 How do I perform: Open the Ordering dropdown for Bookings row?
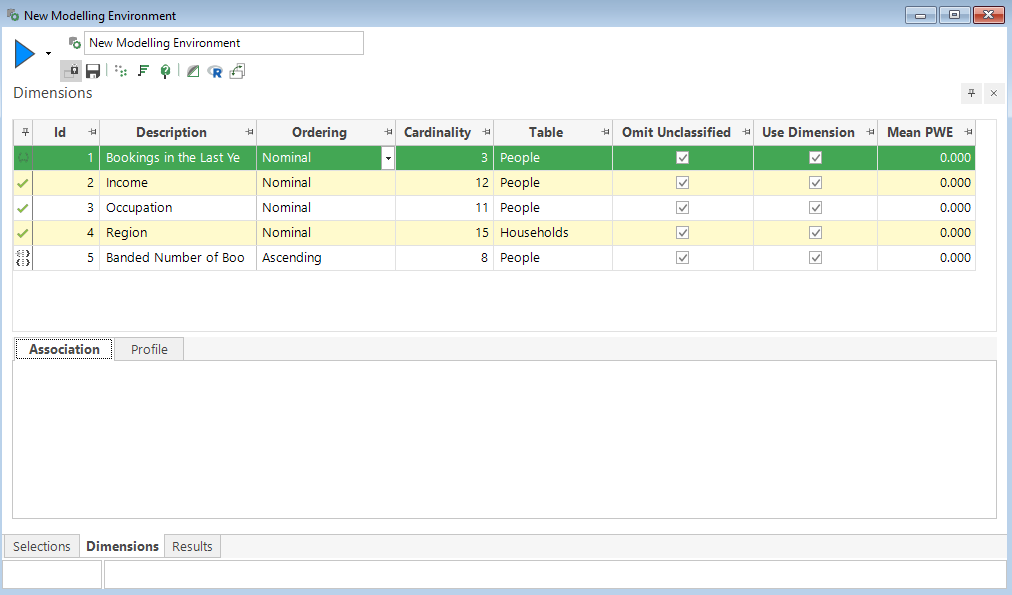click(x=388, y=158)
